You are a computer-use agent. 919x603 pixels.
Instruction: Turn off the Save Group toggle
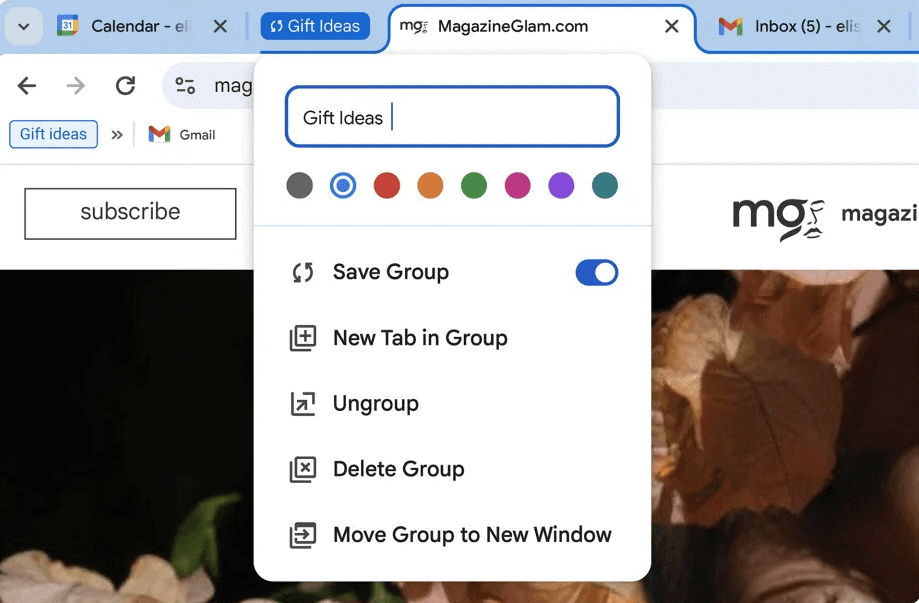[597, 272]
